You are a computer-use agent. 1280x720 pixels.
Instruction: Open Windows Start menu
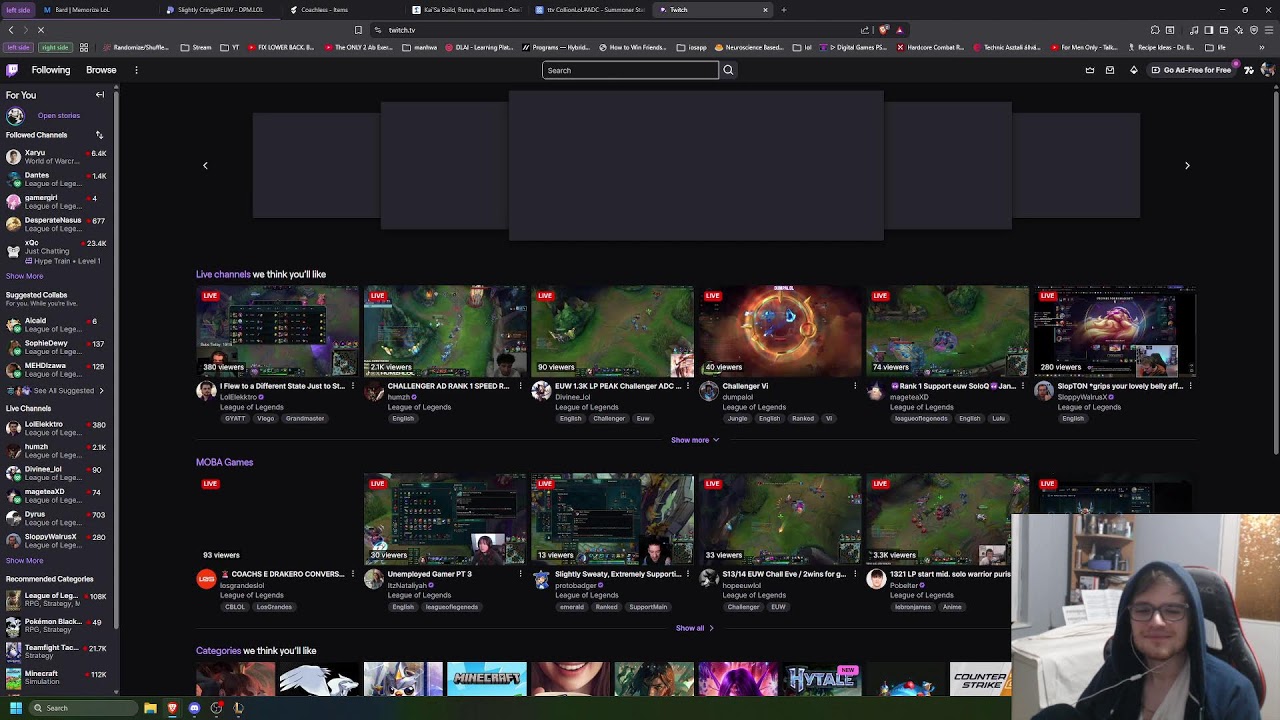click(x=15, y=708)
